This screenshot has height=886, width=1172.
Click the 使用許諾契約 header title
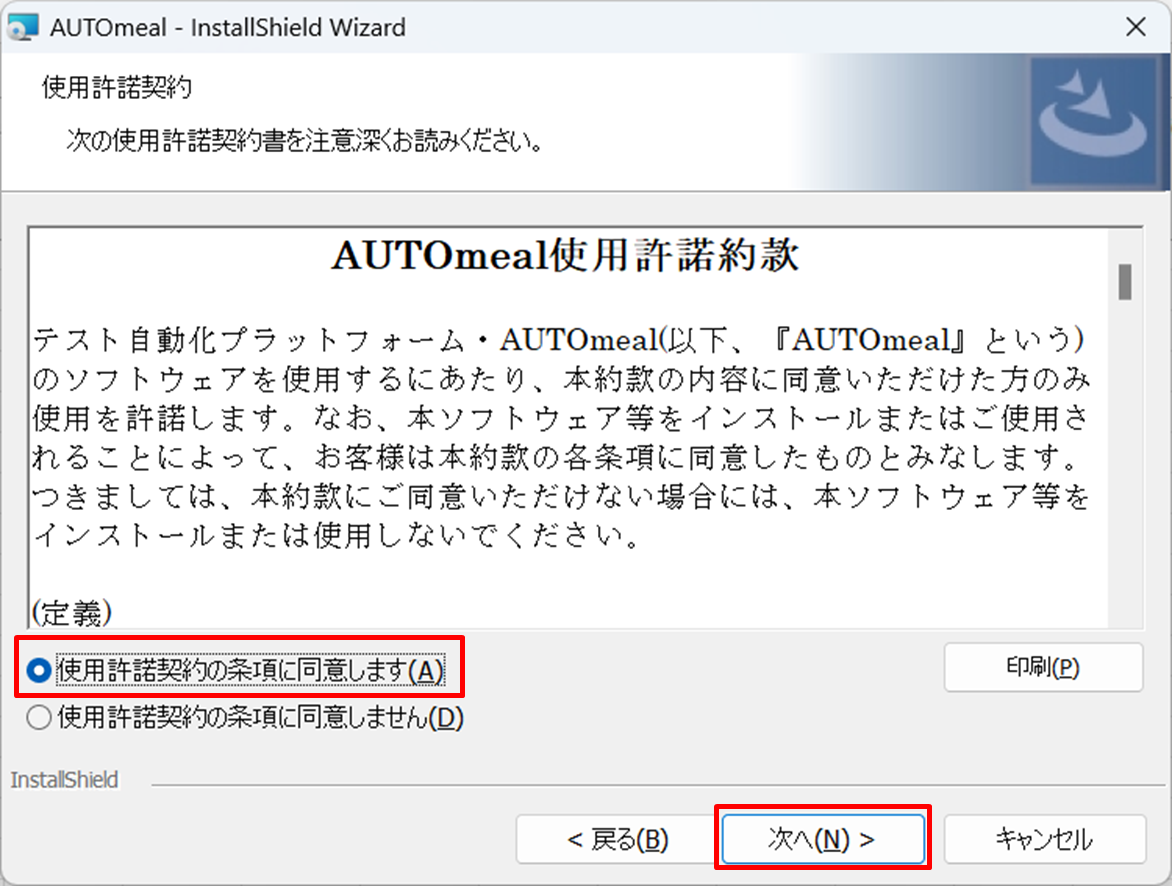(117, 88)
